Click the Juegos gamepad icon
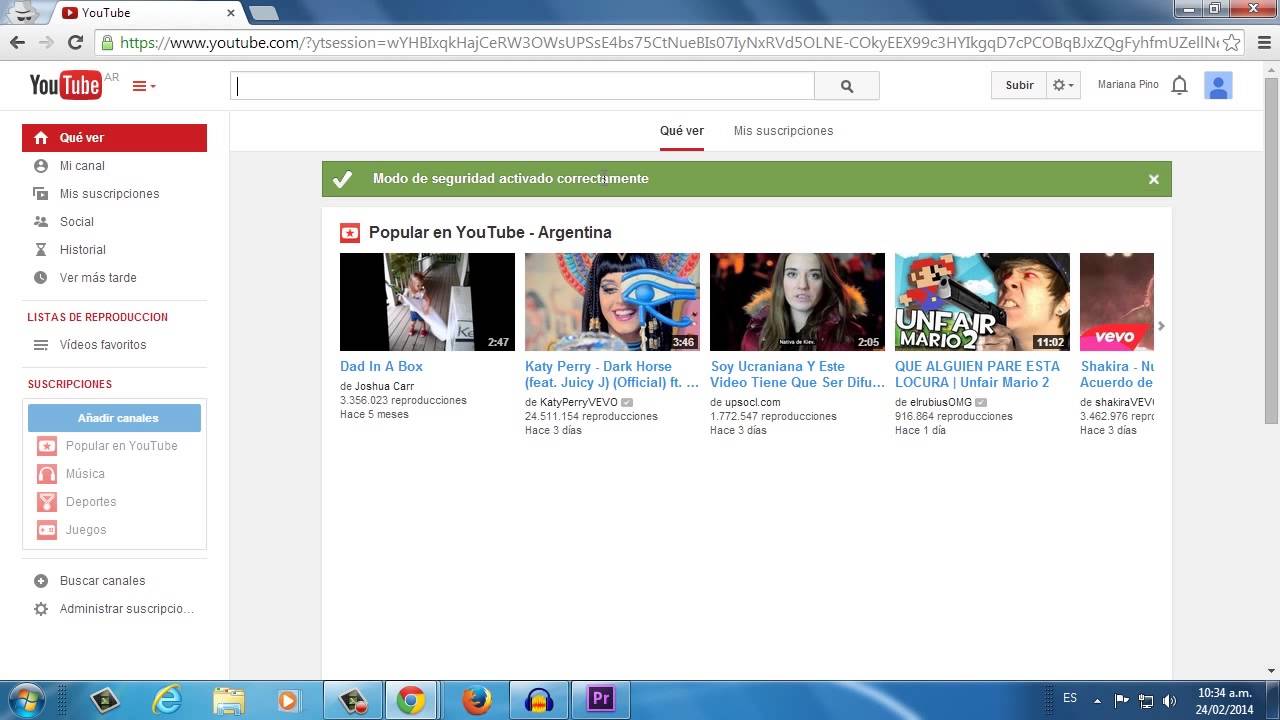 pyautogui.click(x=47, y=530)
